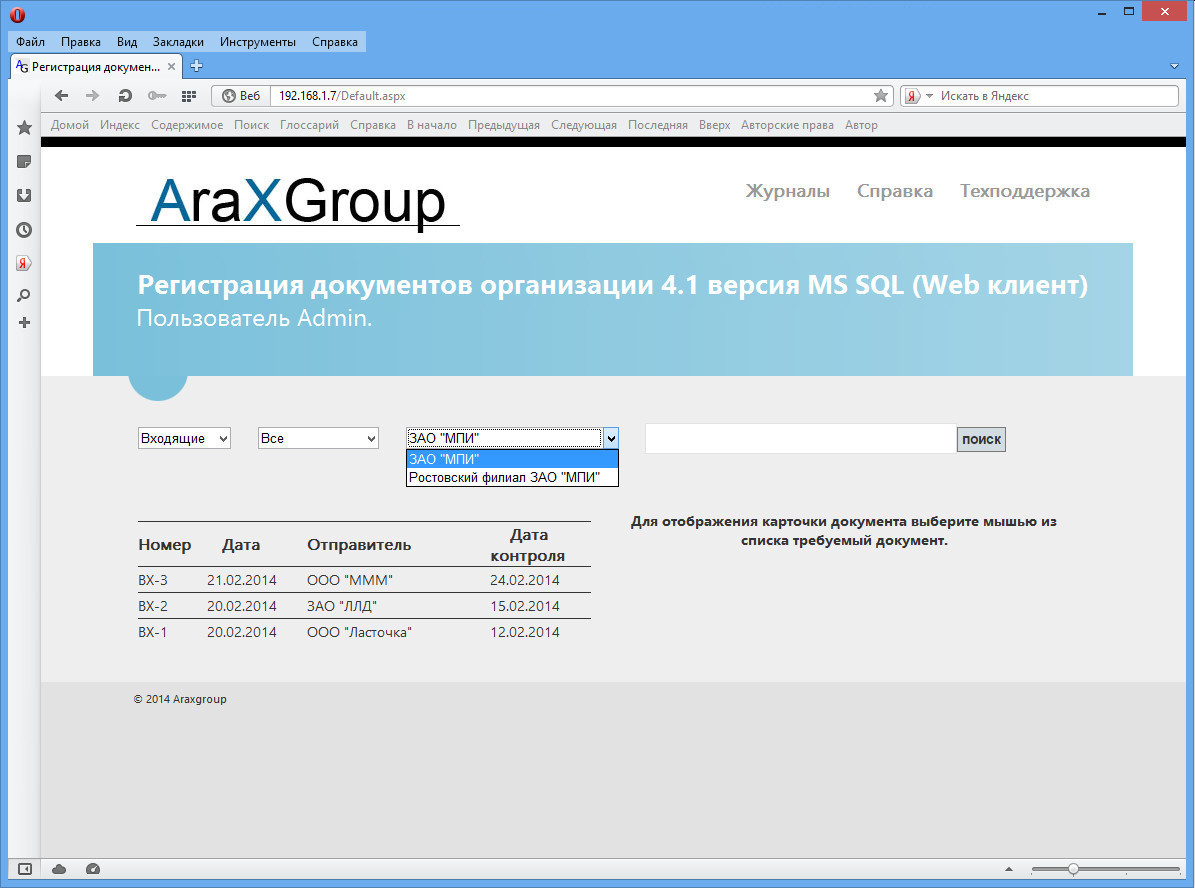Select document row ВХ-2
The height and width of the screenshot is (888, 1195).
coord(364,606)
